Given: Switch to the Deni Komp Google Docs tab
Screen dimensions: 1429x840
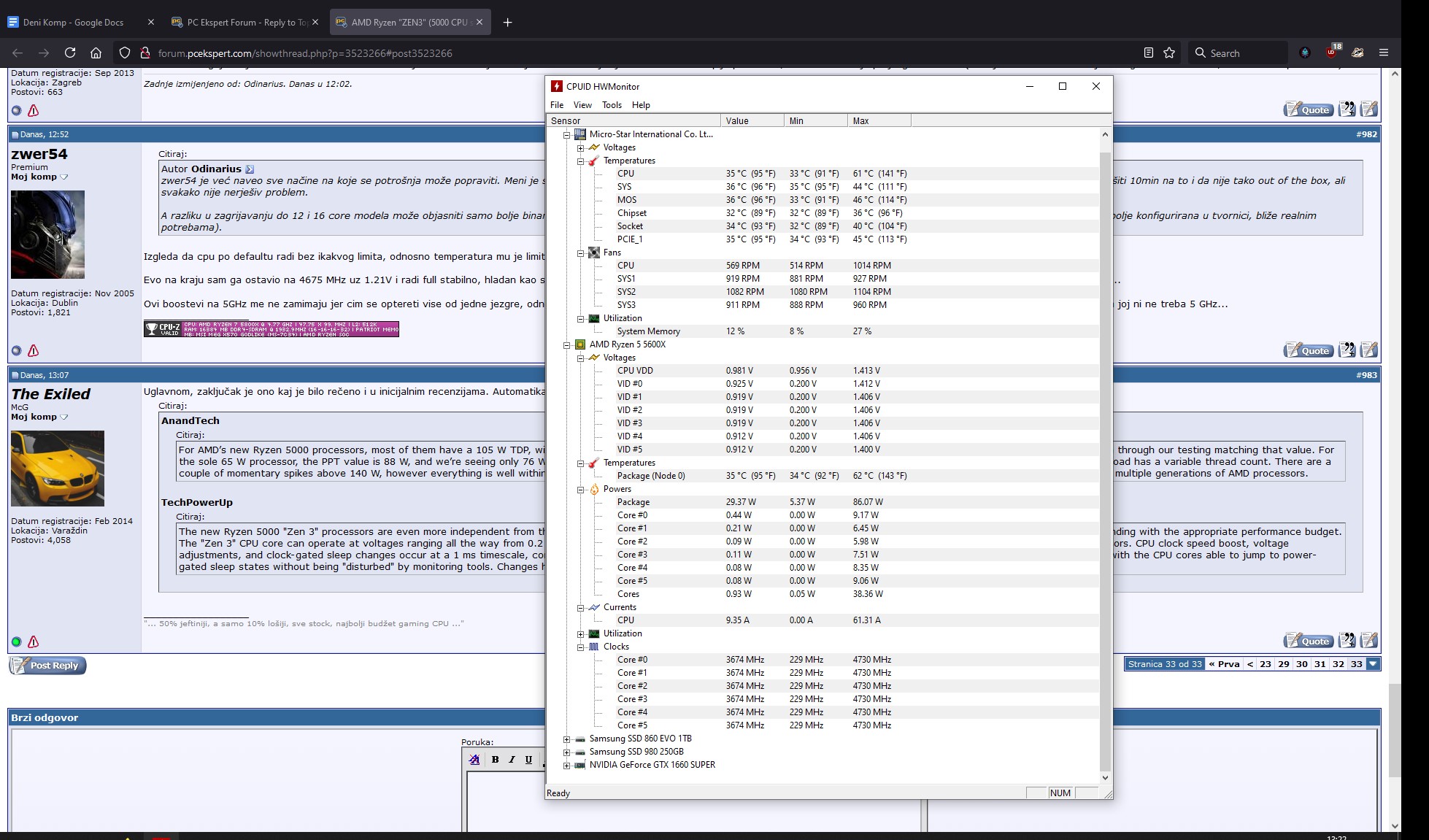Looking at the screenshot, I should coord(73,22).
